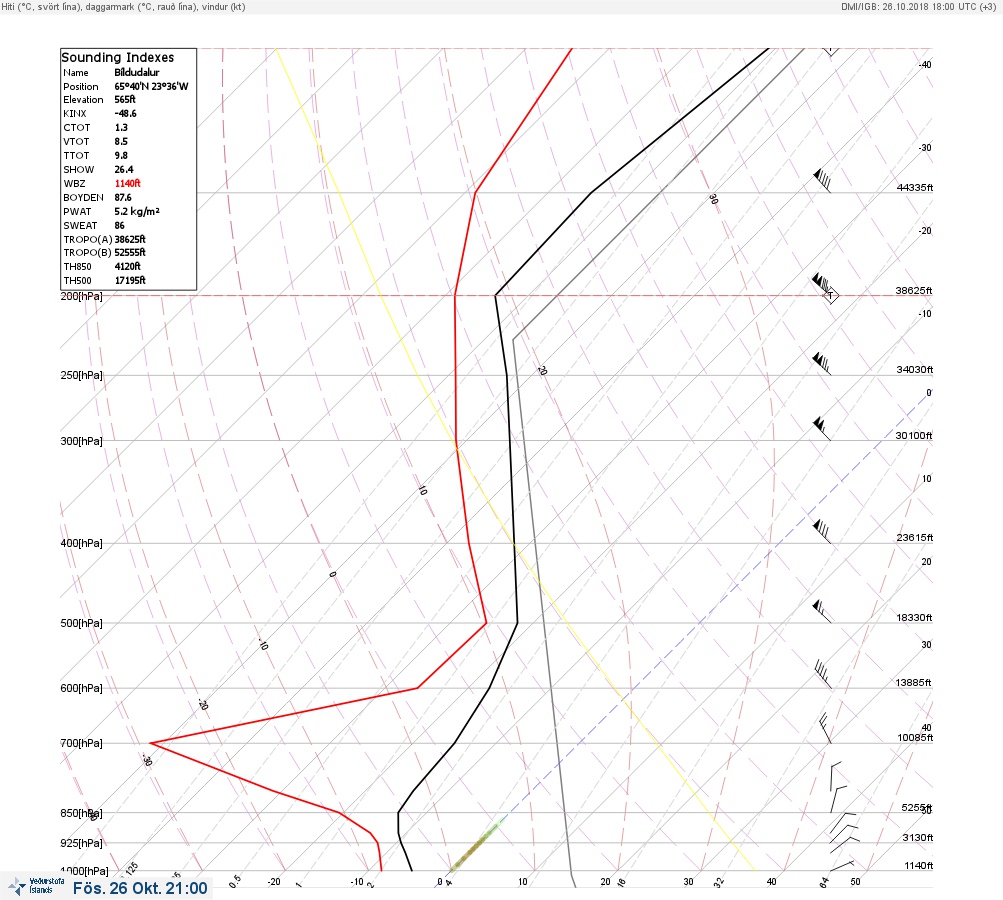Image resolution: width=1003 pixels, height=900 pixels.
Task: Click the 34030ft altitude label
Action: [915, 370]
